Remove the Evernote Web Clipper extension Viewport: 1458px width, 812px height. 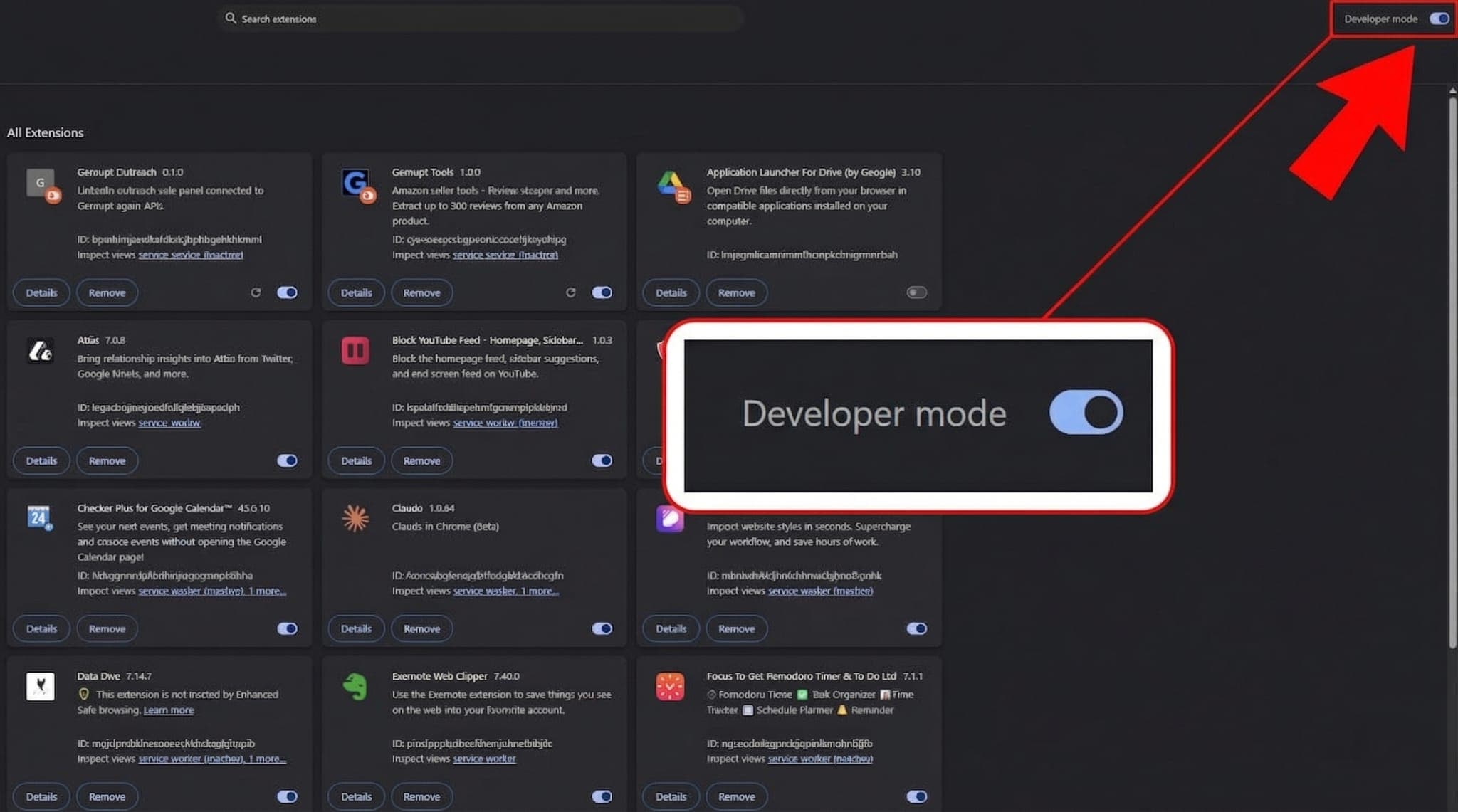point(421,796)
